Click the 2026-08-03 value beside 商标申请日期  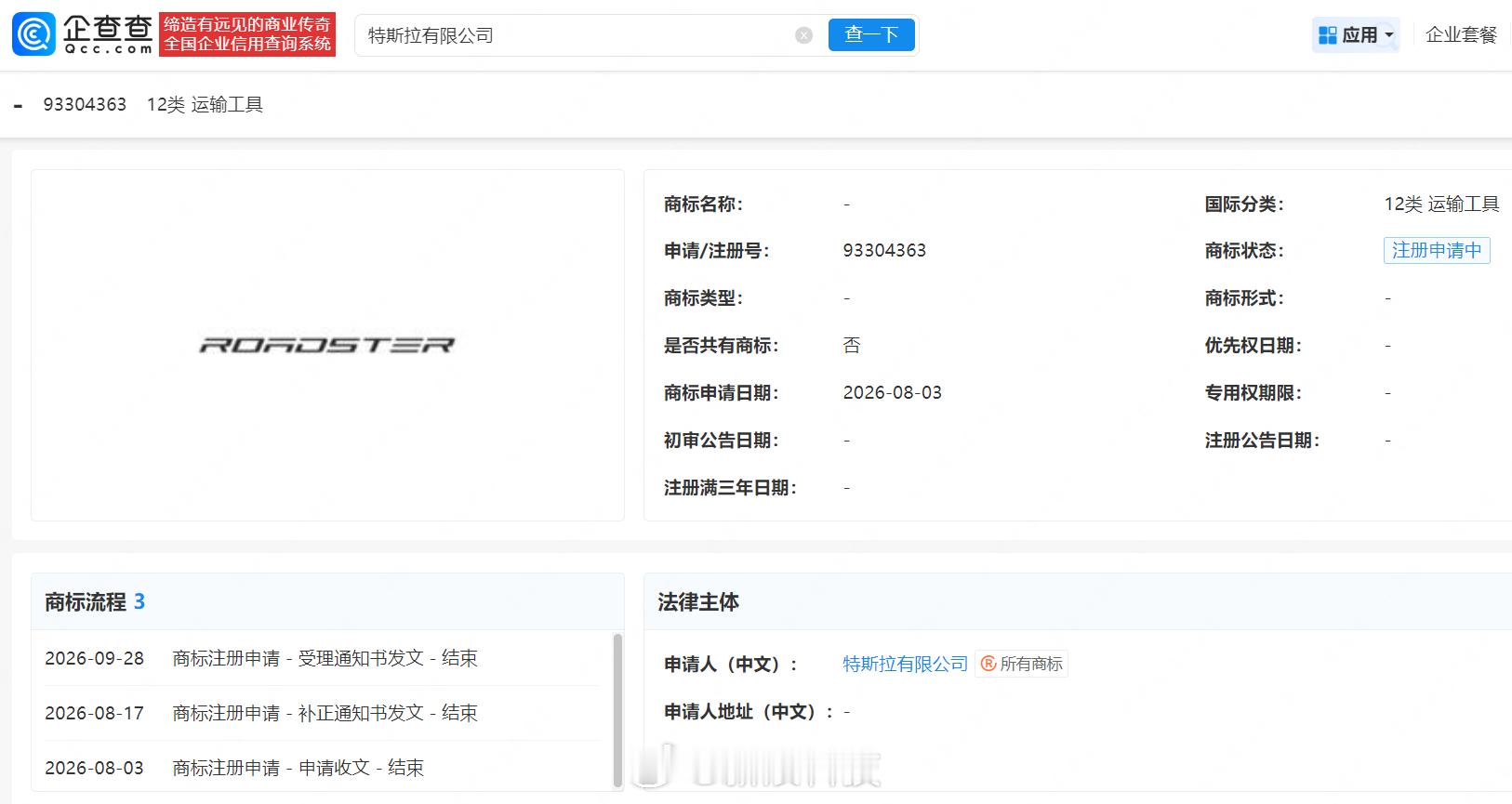coord(893,392)
